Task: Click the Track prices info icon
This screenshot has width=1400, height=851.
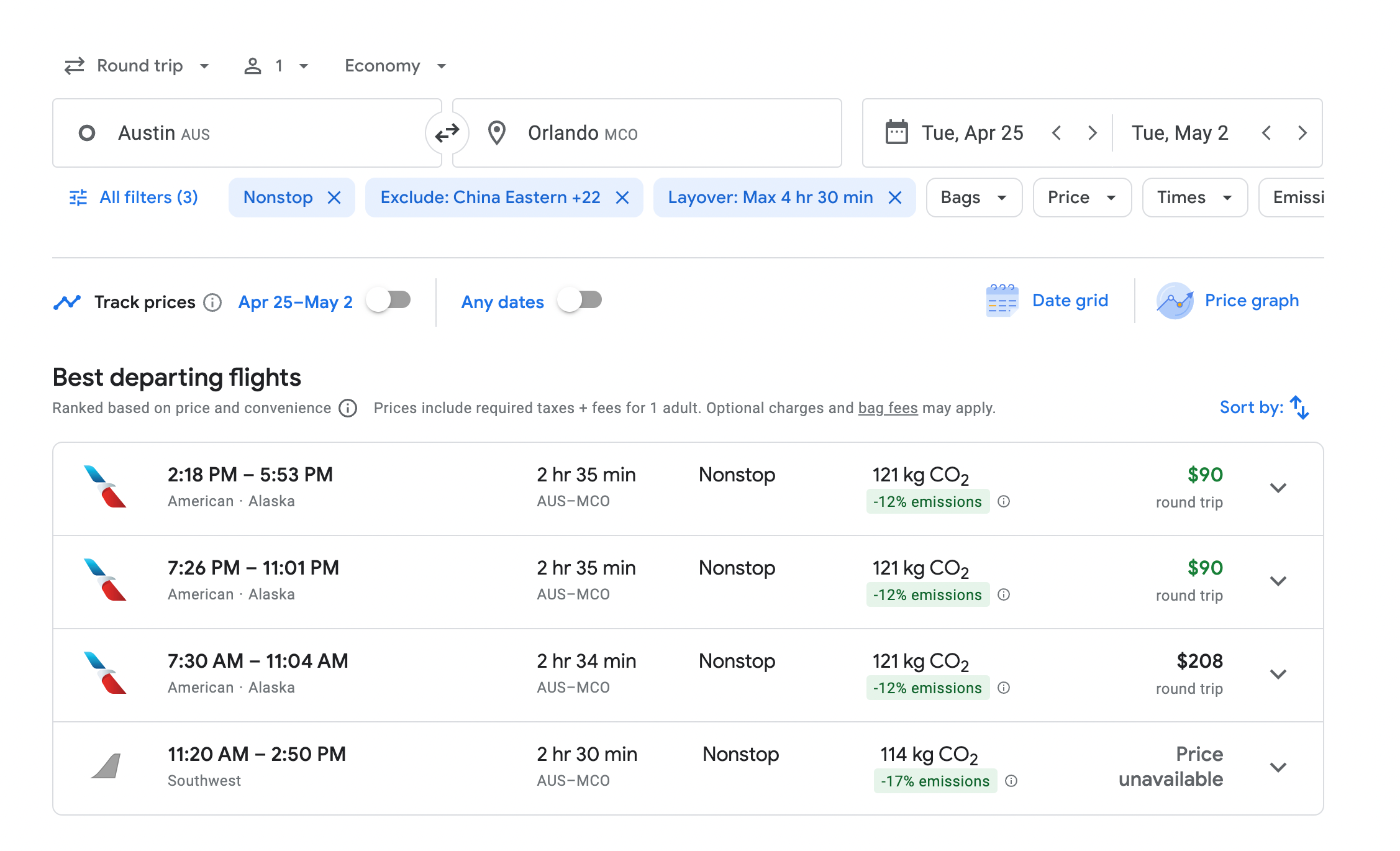Action: coord(212,303)
